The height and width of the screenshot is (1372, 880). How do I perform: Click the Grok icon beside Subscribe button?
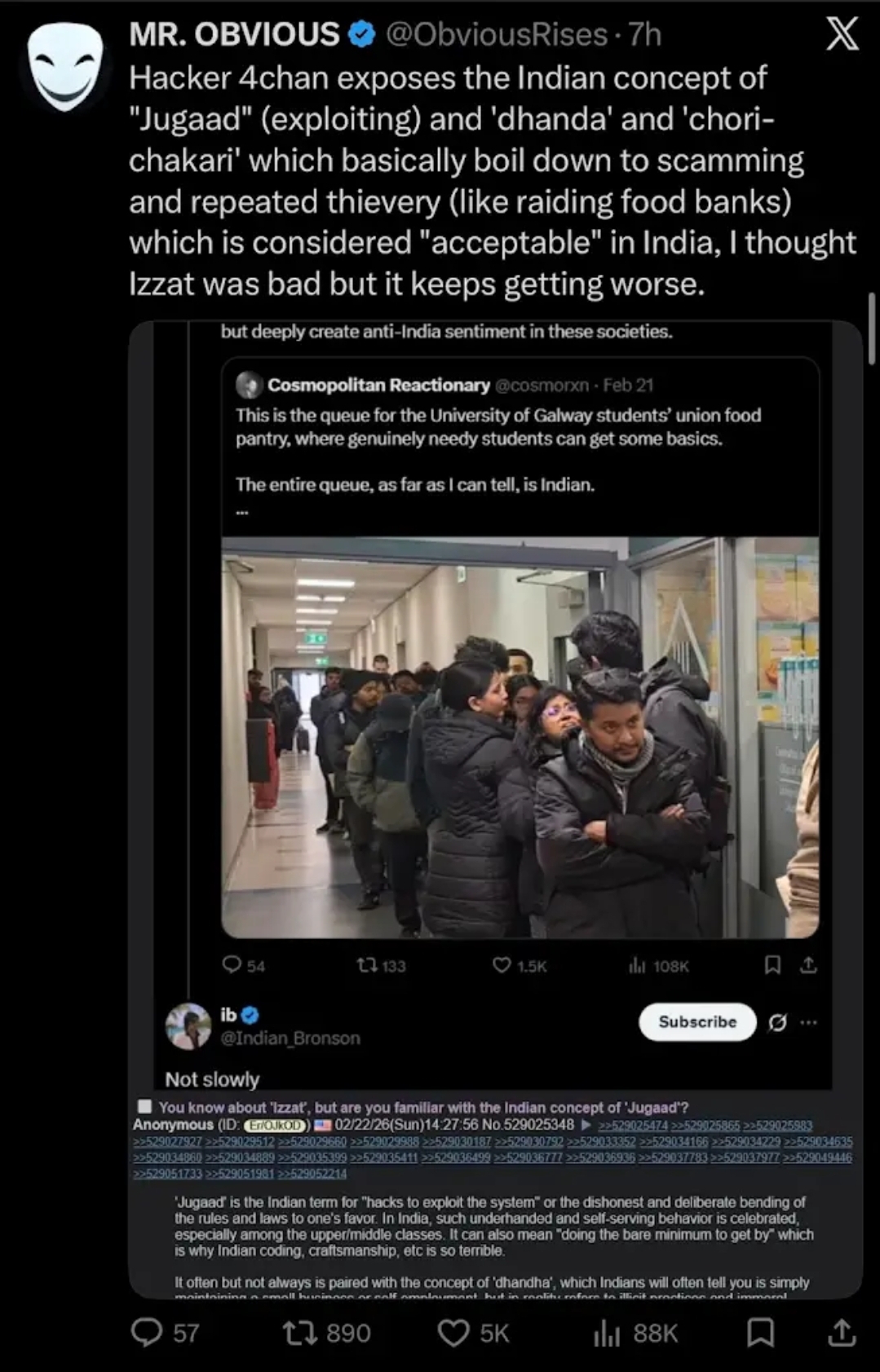coord(777,1022)
